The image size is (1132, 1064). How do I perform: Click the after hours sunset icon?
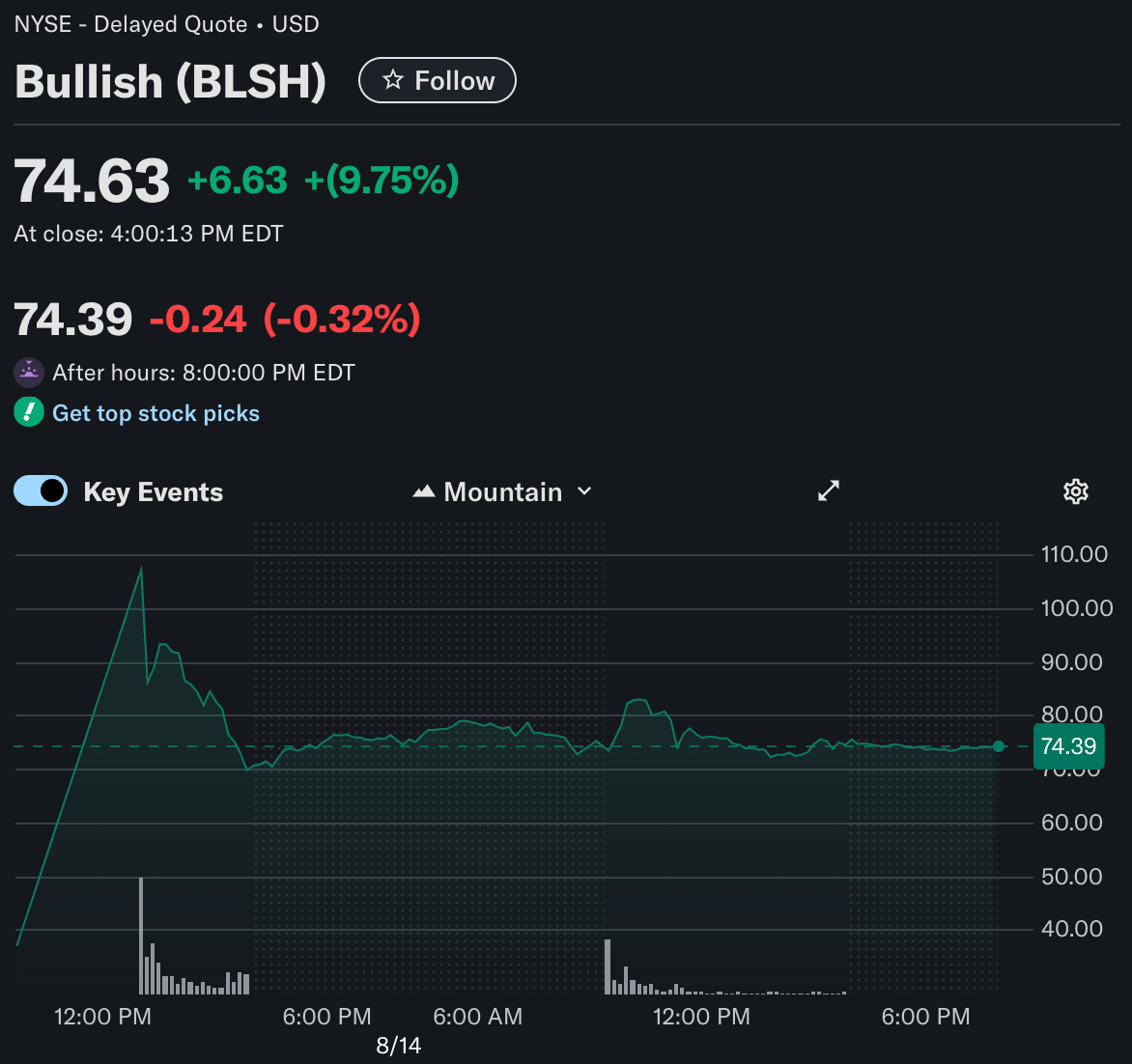29,373
